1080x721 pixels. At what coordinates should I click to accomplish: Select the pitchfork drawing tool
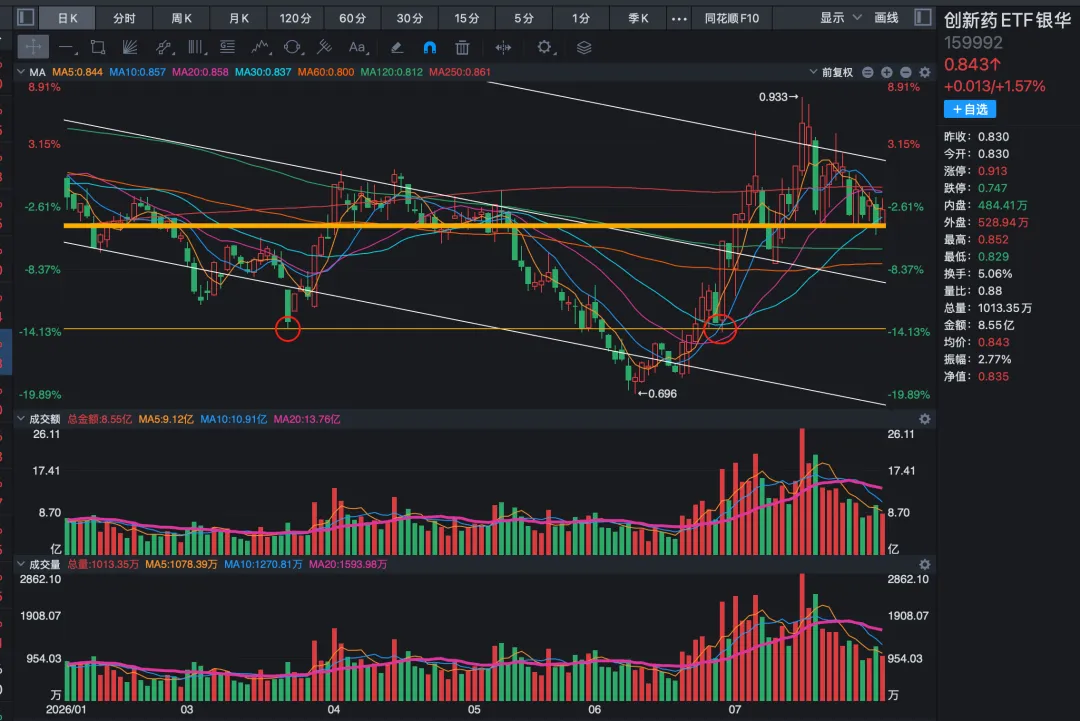tap(324, 48)
